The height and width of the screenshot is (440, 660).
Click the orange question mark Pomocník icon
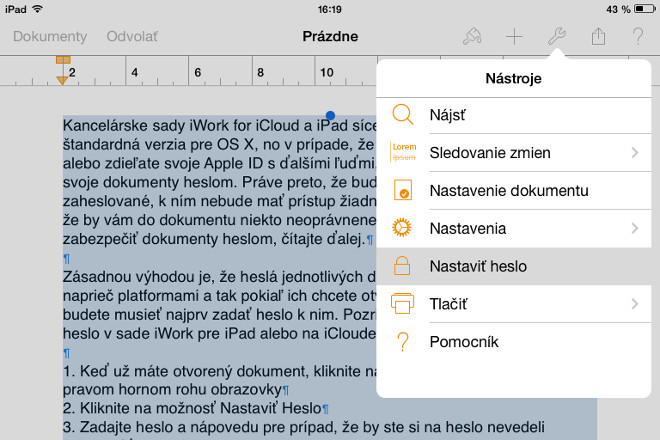(403, 341)
